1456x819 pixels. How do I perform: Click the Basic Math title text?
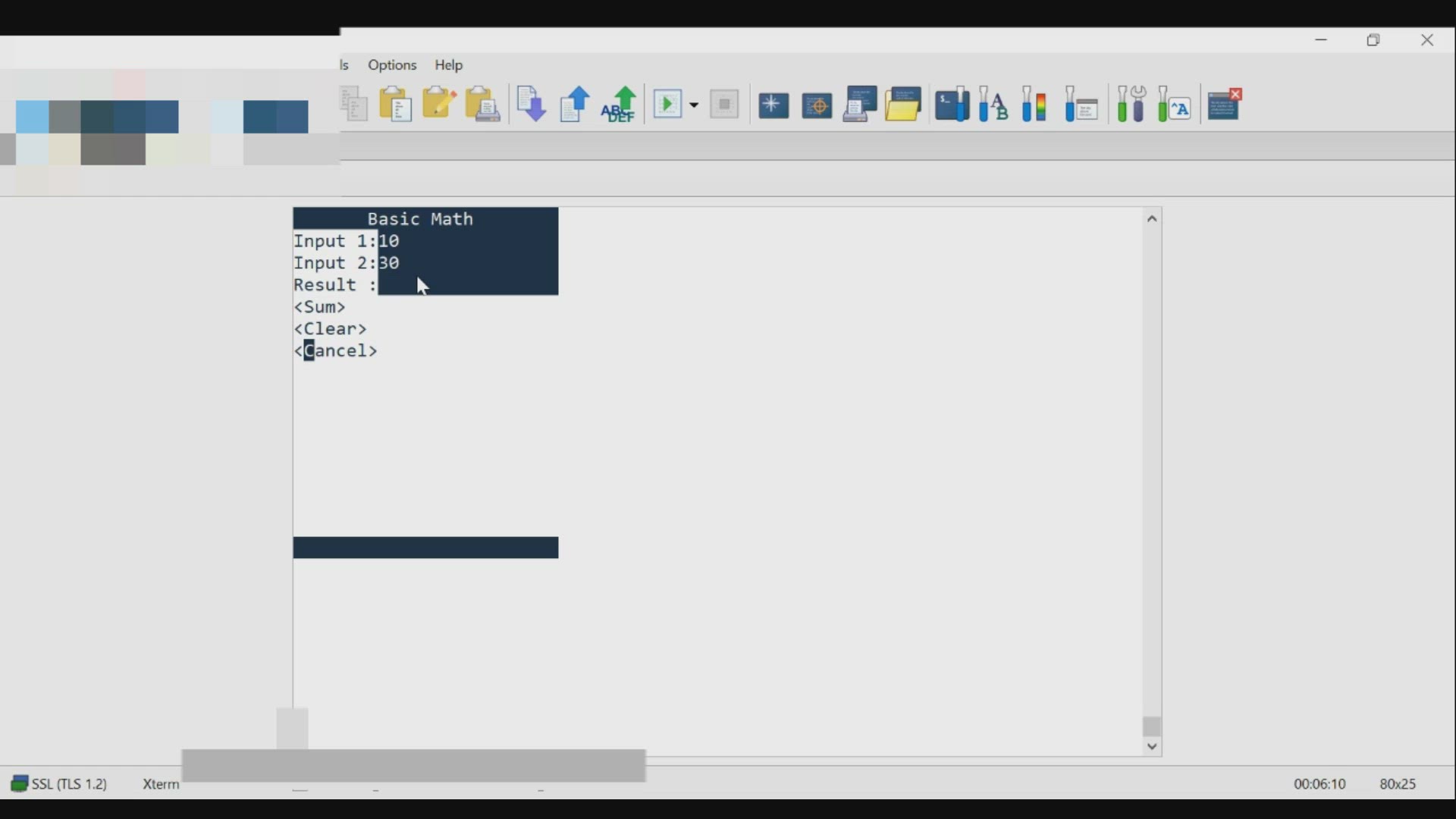pyautogui.click(x=420, y=219)
